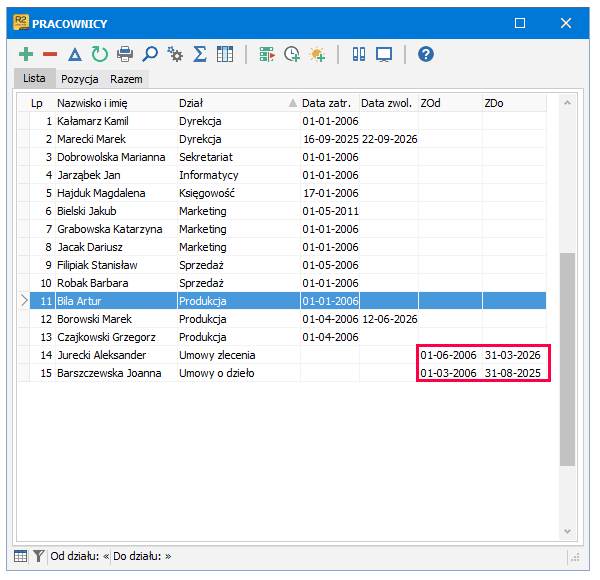Click date 31-03-2026 cell

(x=513, y=355)
